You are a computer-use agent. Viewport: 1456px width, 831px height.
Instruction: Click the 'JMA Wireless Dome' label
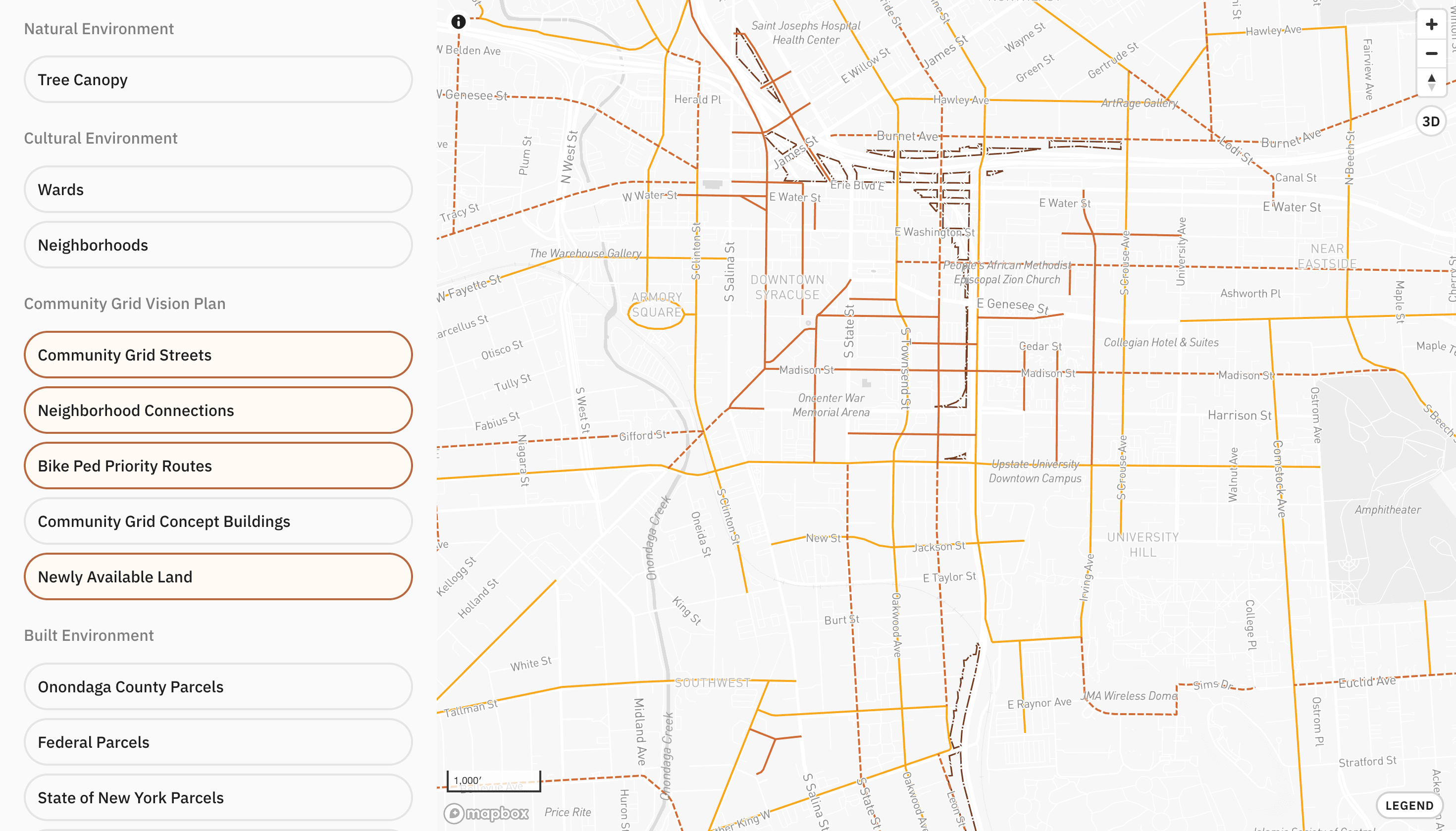coord(1130,696)
